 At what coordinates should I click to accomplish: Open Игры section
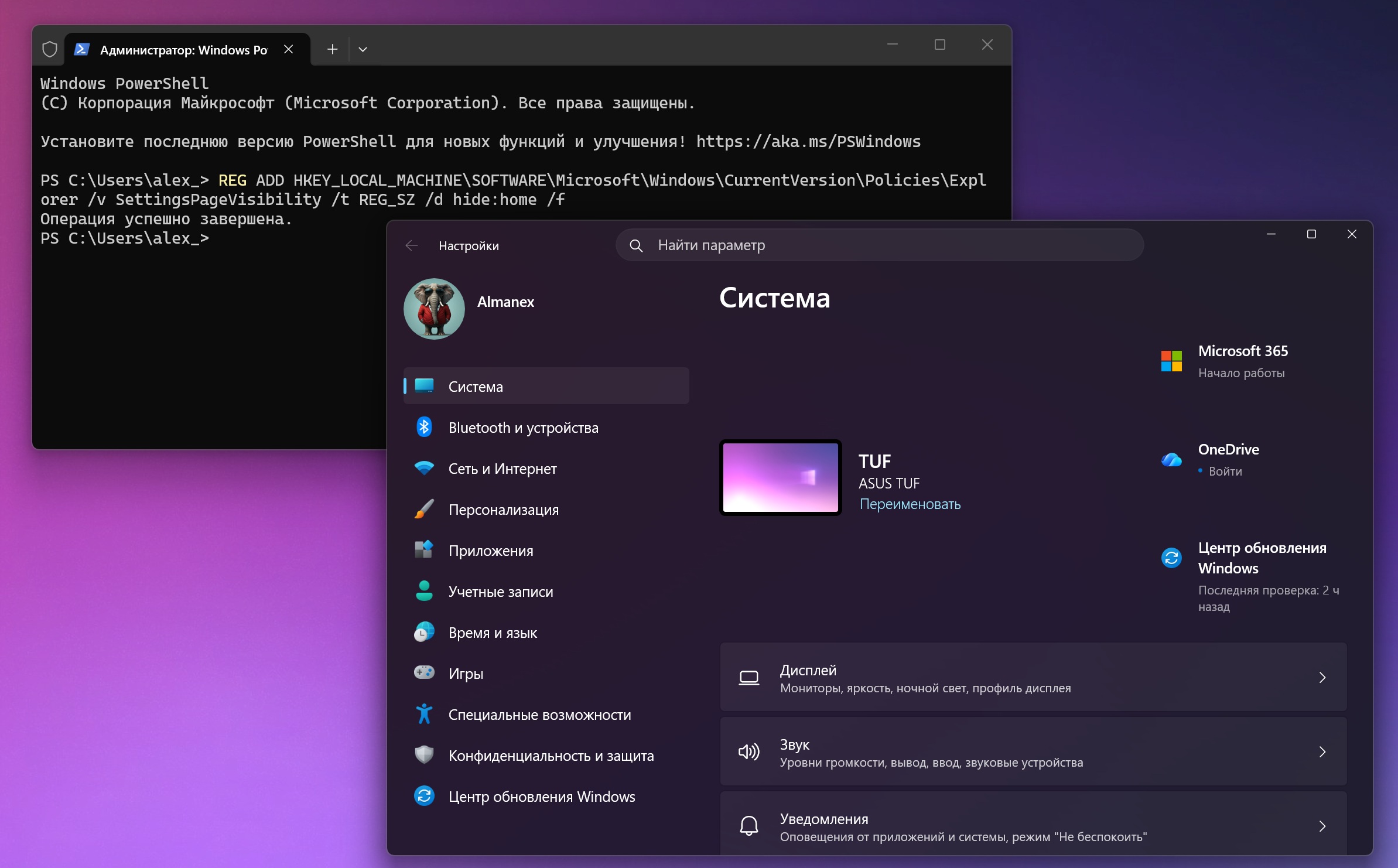(x=546, y=673)
